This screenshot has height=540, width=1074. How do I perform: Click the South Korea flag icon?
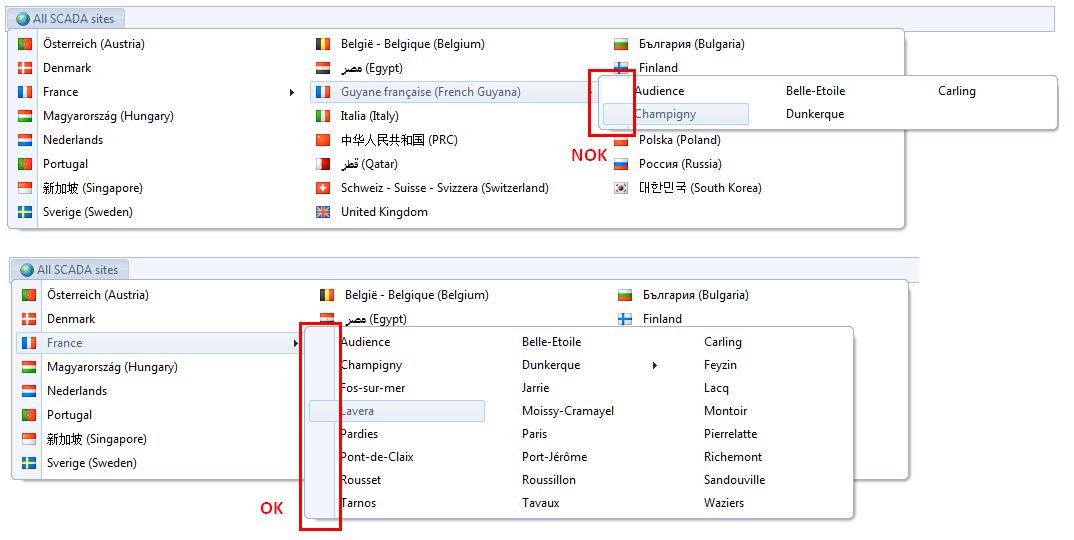(x=621, y=188)
